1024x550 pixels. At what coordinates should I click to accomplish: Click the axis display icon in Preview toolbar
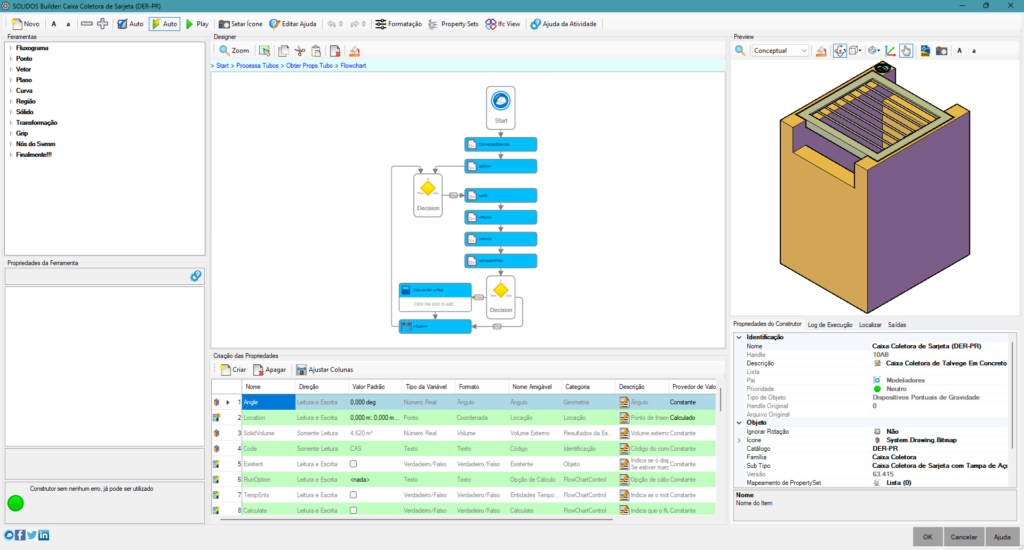coord(889,50)
